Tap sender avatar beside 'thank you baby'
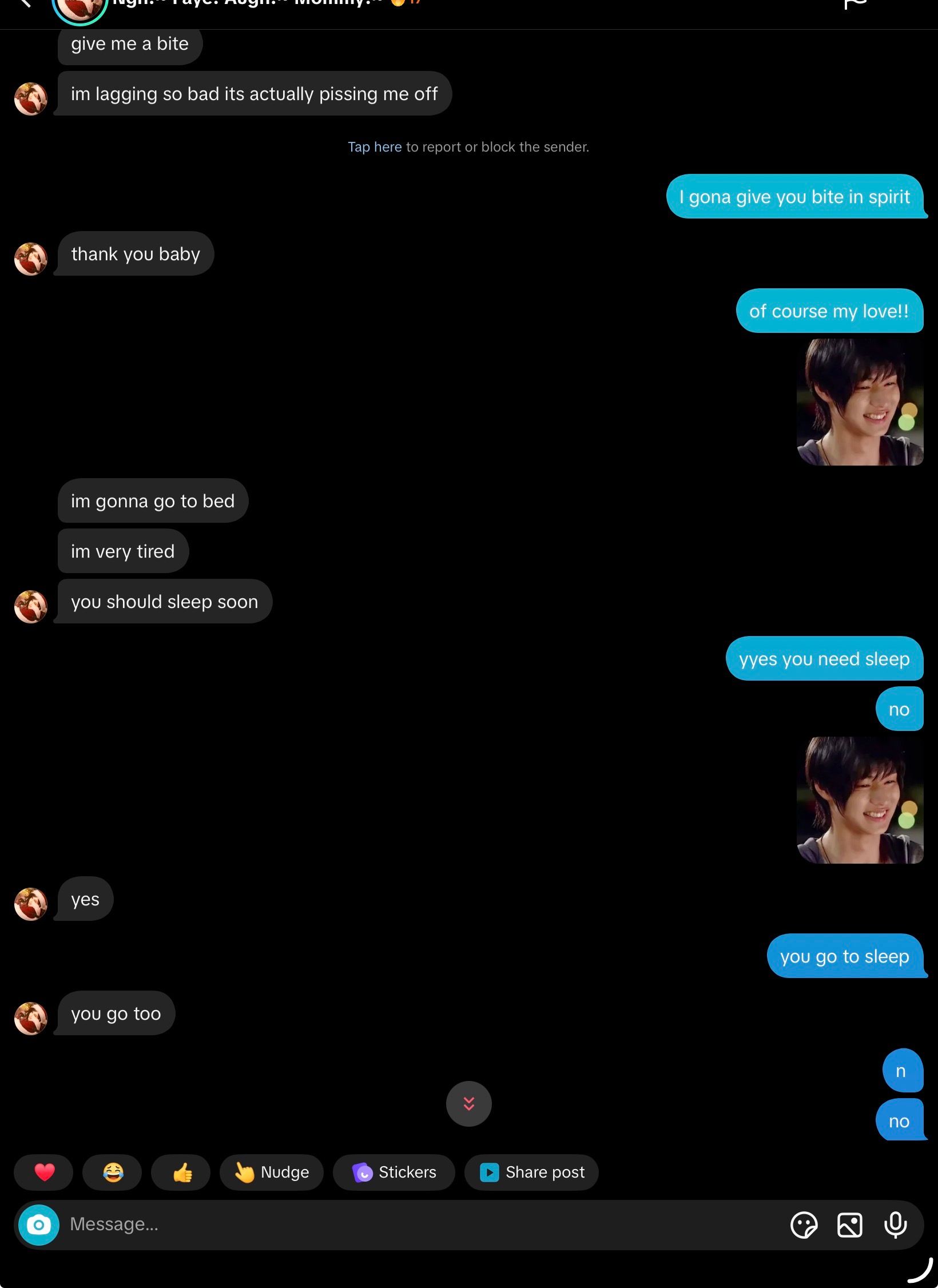 31,259
